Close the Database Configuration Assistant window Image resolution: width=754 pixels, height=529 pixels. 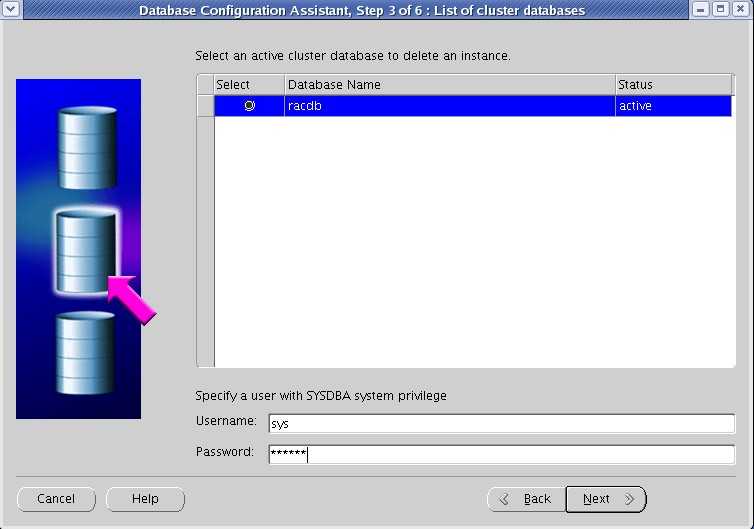tap(741, 9)
